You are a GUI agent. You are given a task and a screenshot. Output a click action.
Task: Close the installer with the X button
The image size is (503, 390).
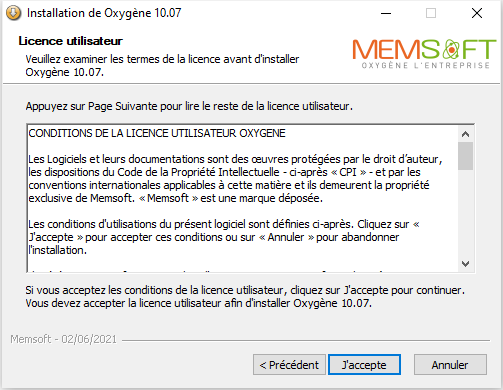tap(477, 13)
